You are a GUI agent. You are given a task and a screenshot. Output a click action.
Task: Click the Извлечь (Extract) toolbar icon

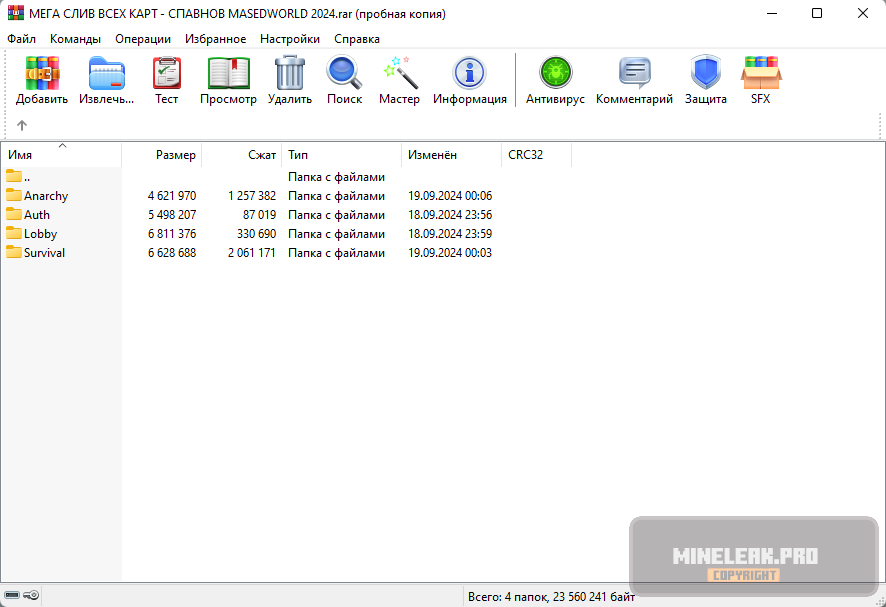pyautogui.click(x=106, y=73)
